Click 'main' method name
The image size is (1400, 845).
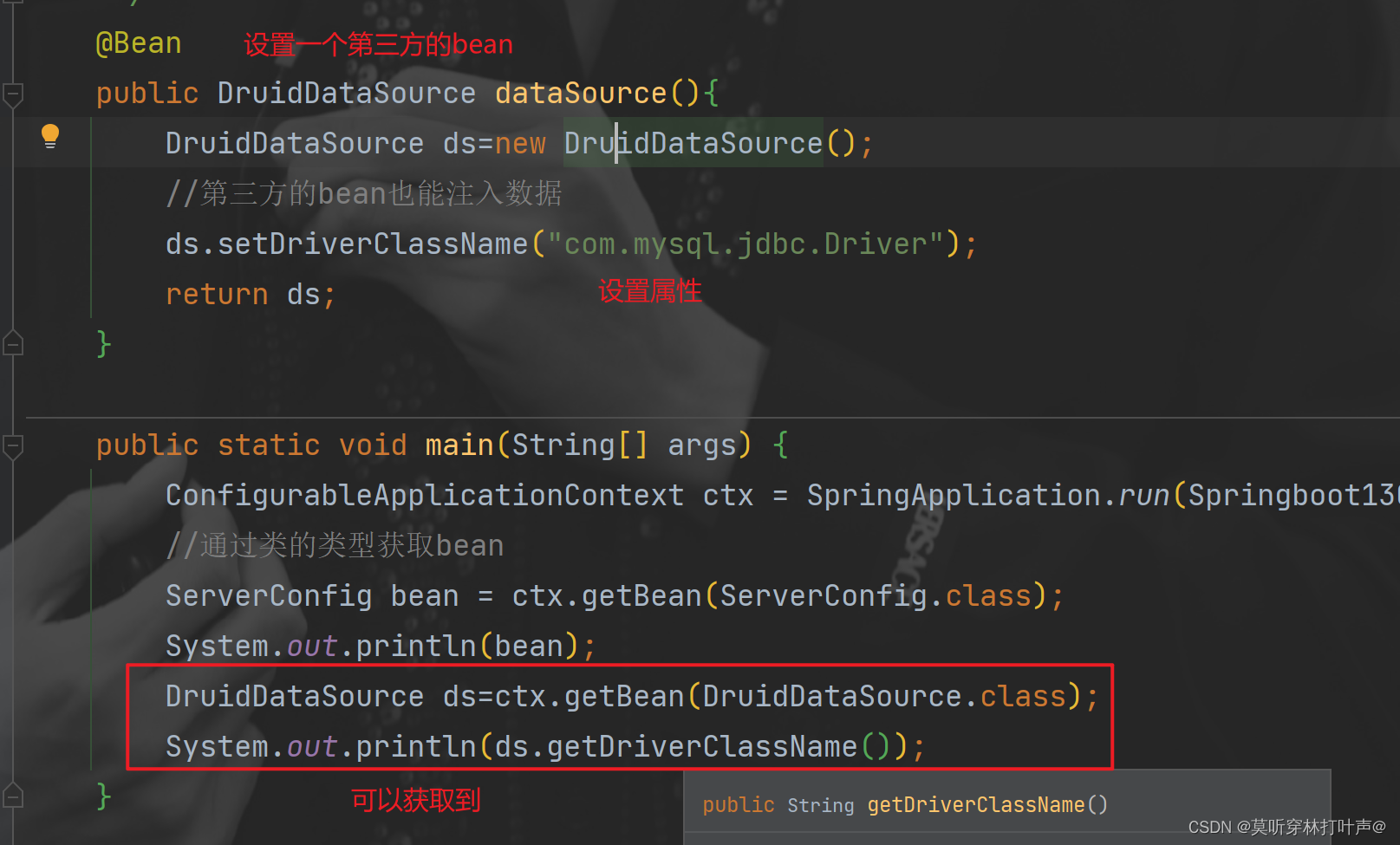coord(459,445)
